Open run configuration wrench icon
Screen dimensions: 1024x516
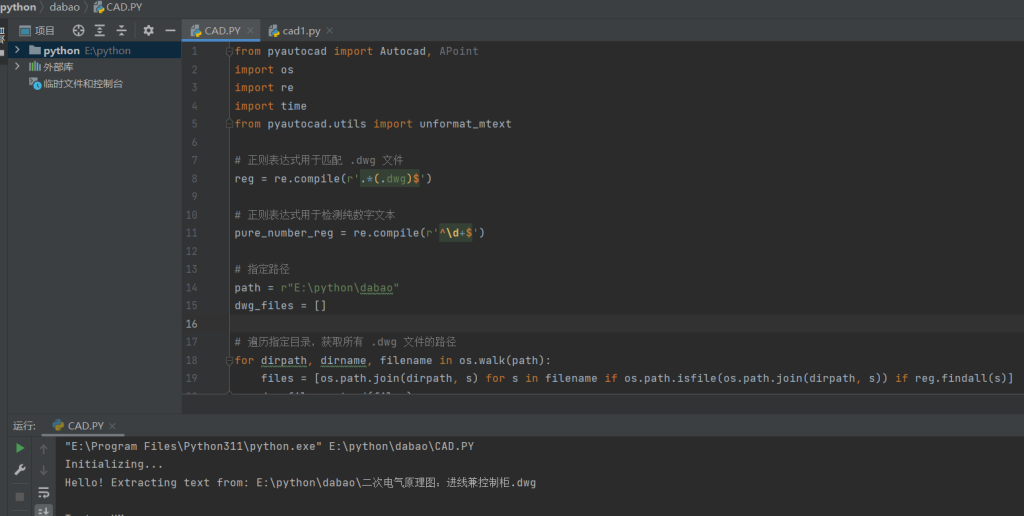point(20,470)
